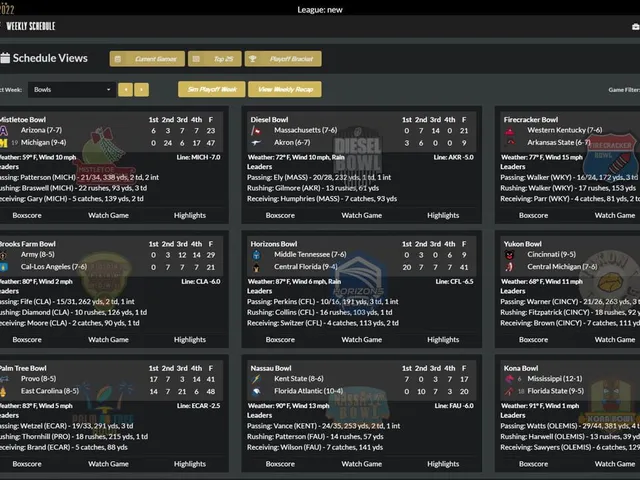Click the Central Michigan team logo
The width and height of the screenshot is (640, 480).
509,267
